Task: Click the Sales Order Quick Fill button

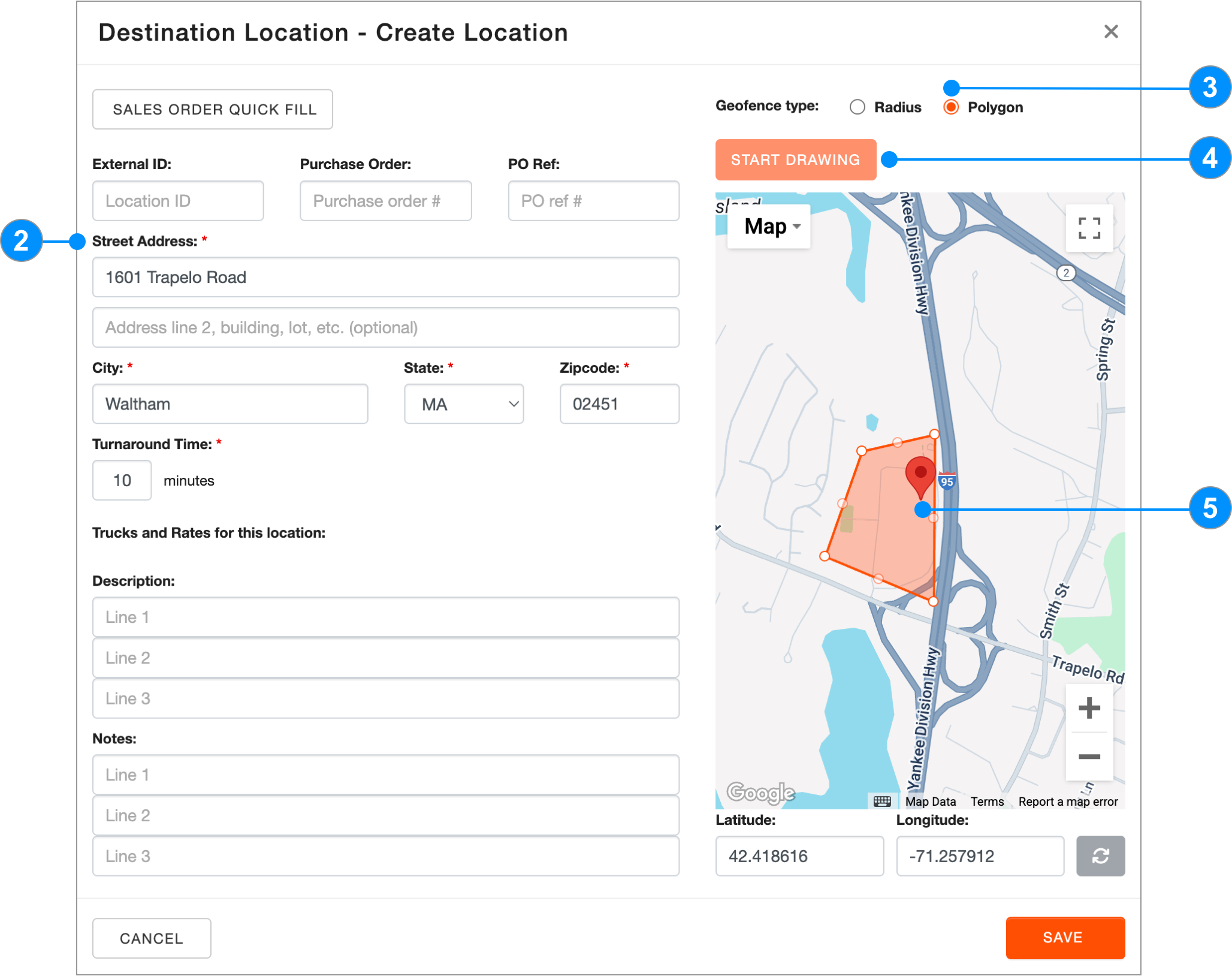Action: tap(213, 109)
